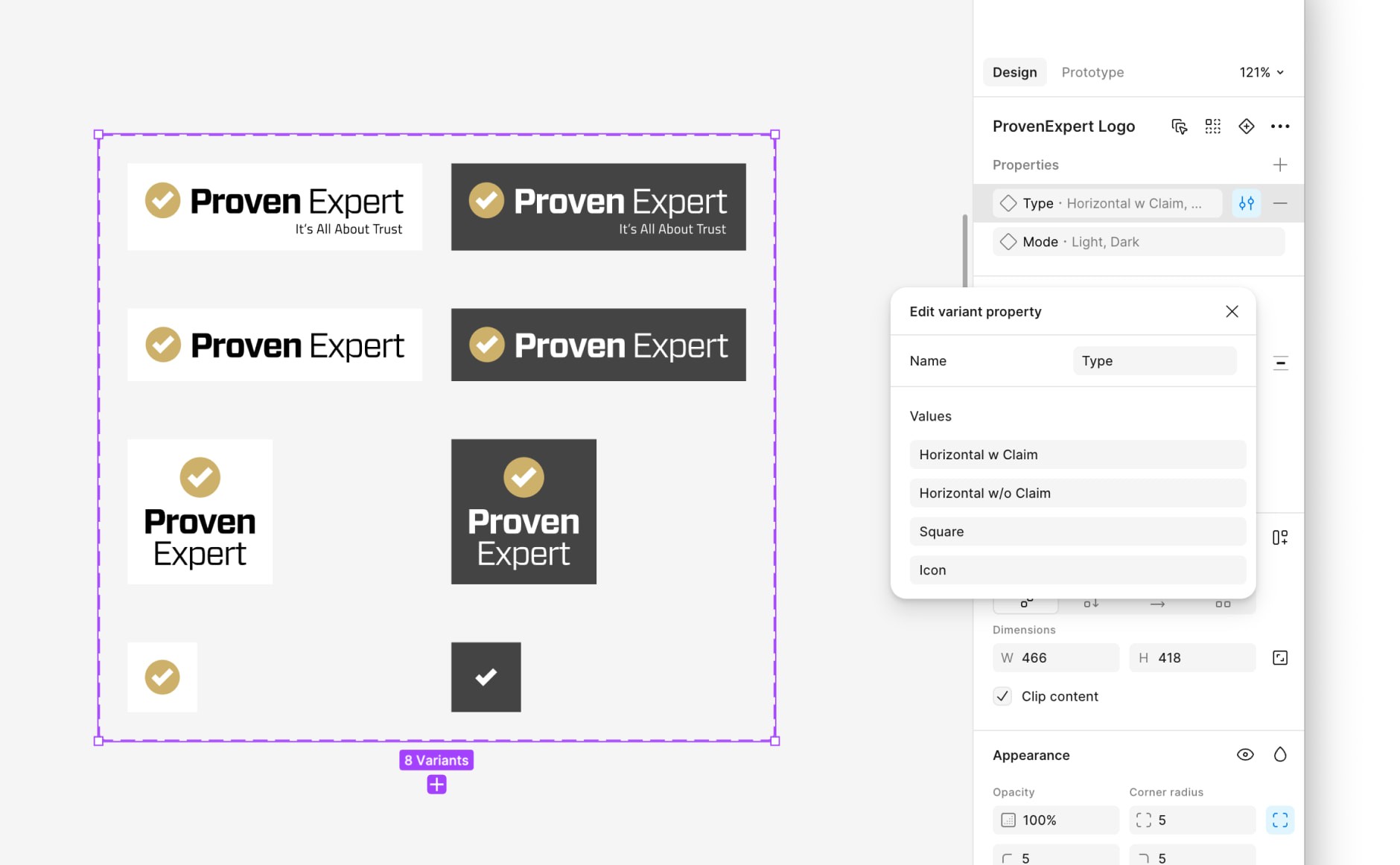Image resolution: width=1400 pixels, height=865 pixels.
Task: Click the Corner radius field showing 5
Action: pyautogui.click(x=1192, y=820)
